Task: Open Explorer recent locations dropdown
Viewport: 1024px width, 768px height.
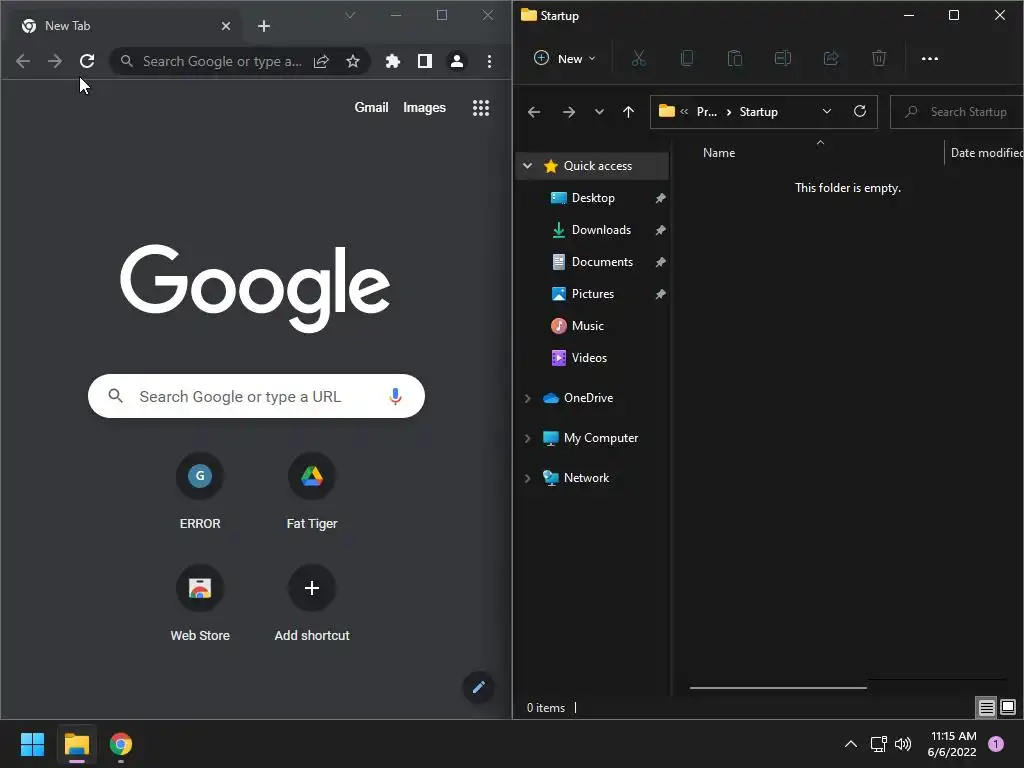Action: pyautogui.click(x=599, y=112)
